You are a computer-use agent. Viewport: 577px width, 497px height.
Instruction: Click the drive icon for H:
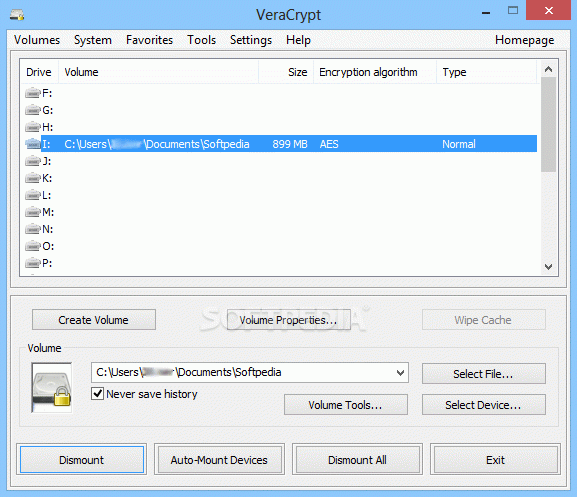click(32, 127)
